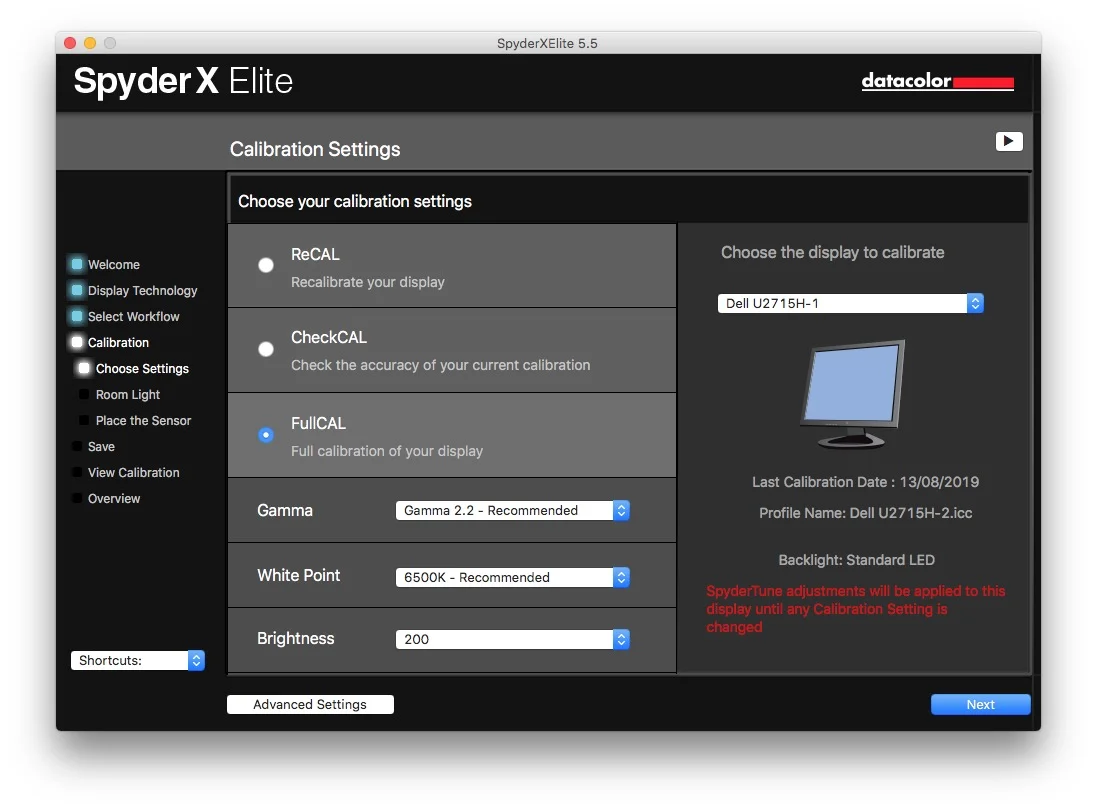Open the Dell U2715H-1 display selector
This screenshot has width=1097, height=811.
pyautogui.click(x=851, y=303)
